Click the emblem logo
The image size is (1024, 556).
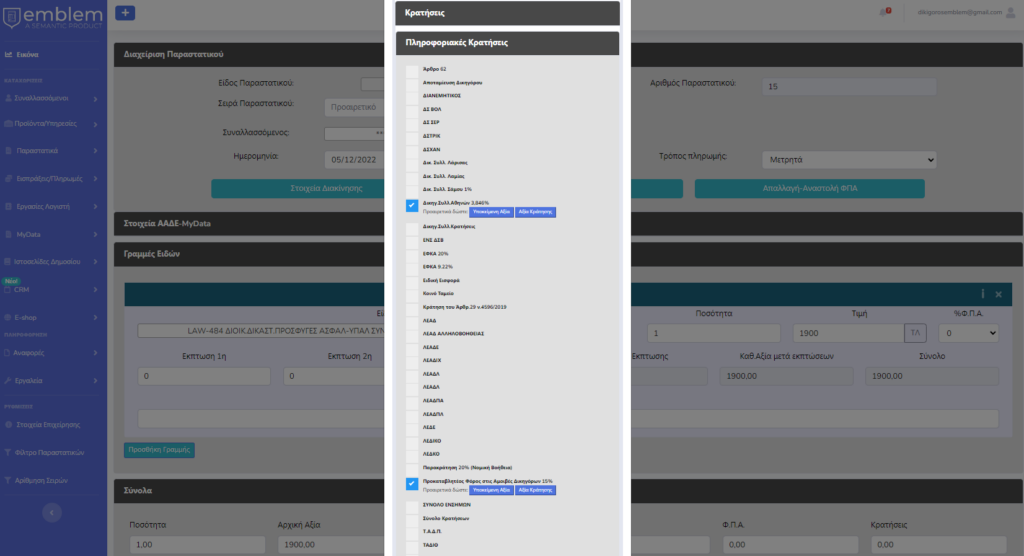click(53, 17)
